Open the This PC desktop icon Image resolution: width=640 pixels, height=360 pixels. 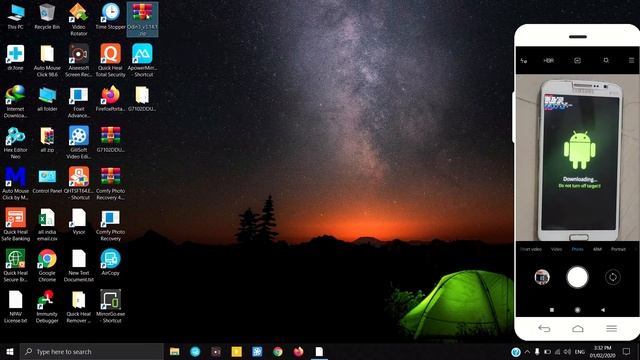[x=16, y=16]
